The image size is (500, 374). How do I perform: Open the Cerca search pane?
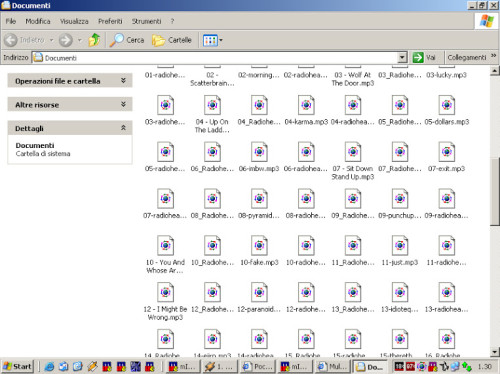click(127, 40)
